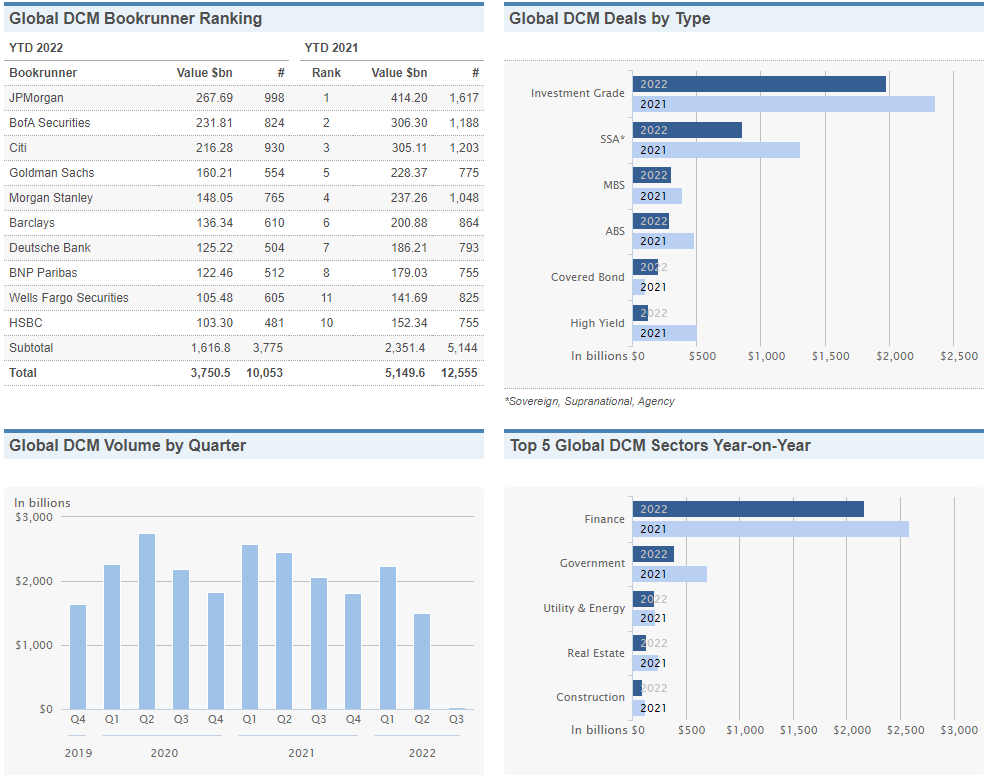
Task: Click the Finance 2022 sector bar
Action: click(x=748, y=509)
